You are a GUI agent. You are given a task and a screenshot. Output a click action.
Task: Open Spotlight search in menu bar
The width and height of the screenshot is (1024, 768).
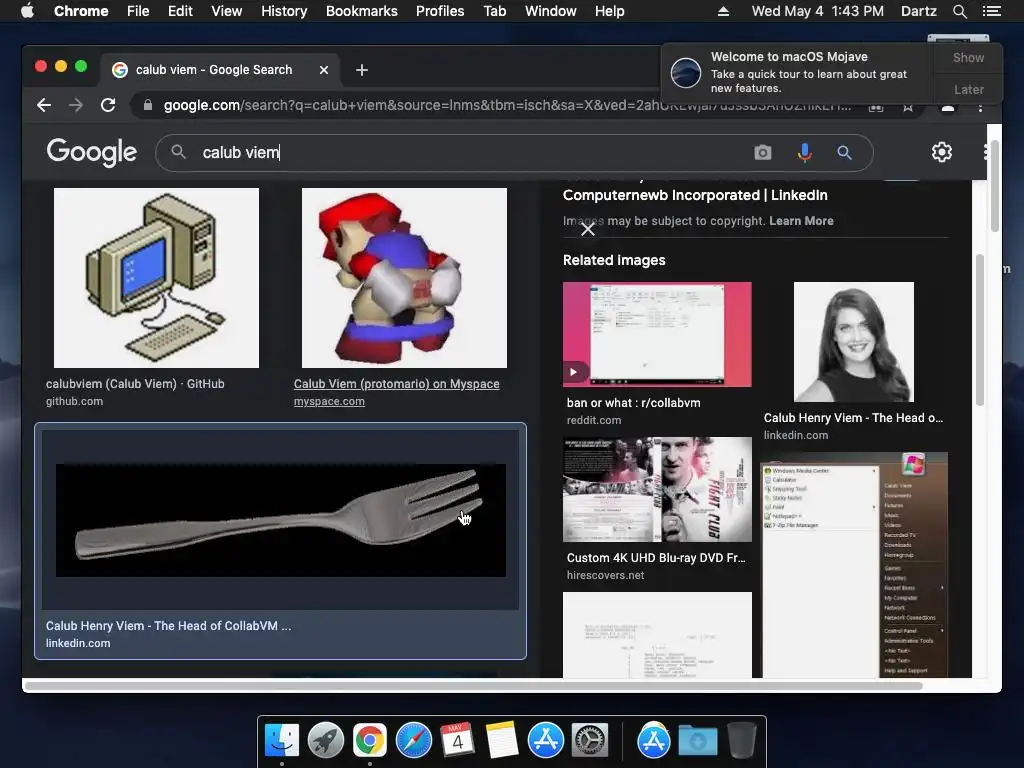959,11
